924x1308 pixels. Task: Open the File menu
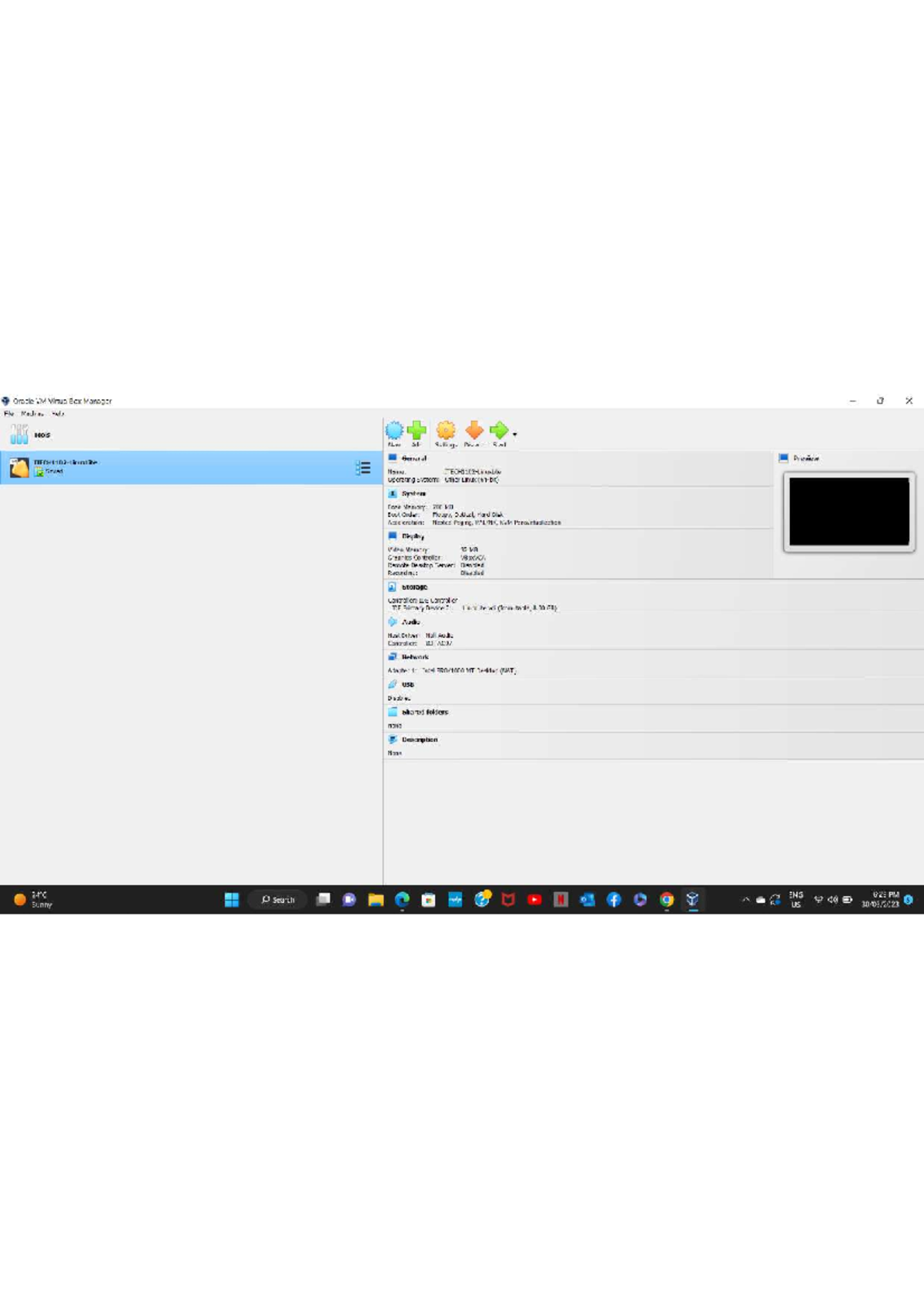9,414
